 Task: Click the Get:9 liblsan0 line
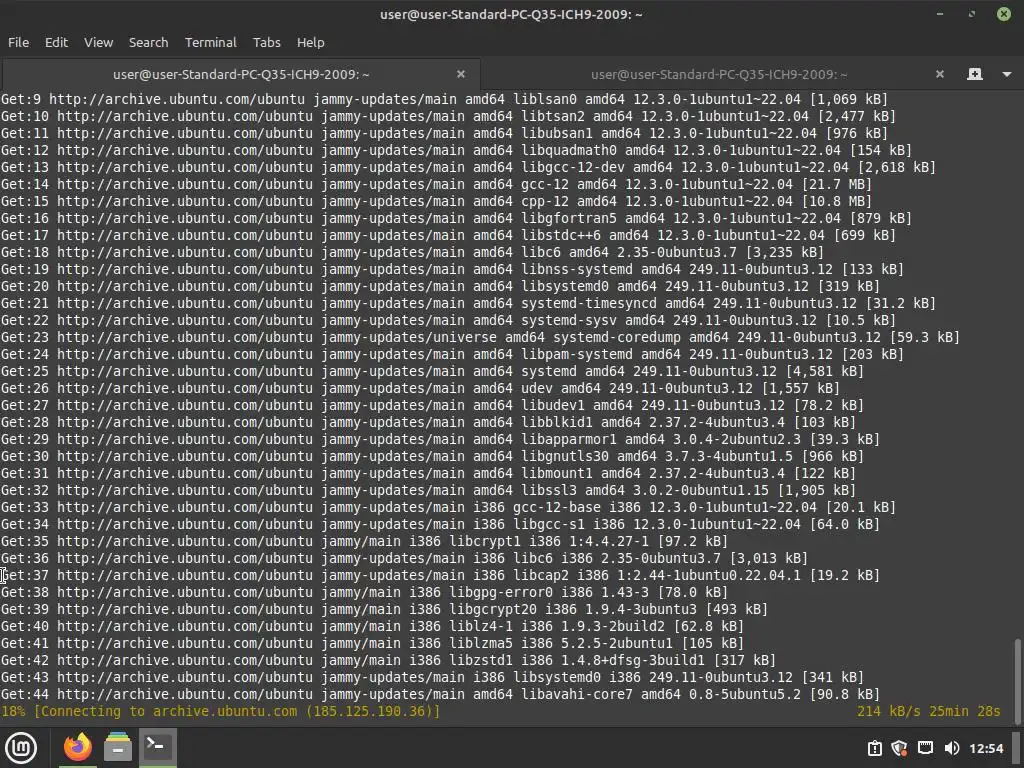click(444, 99)
